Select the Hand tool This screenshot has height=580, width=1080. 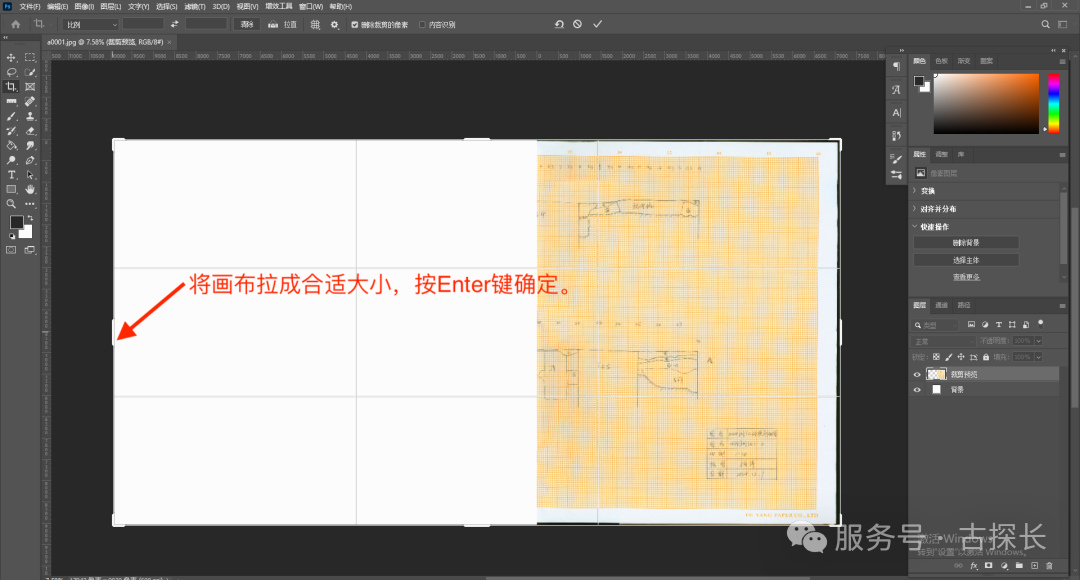pyautogui.click(x=30, y=189)
